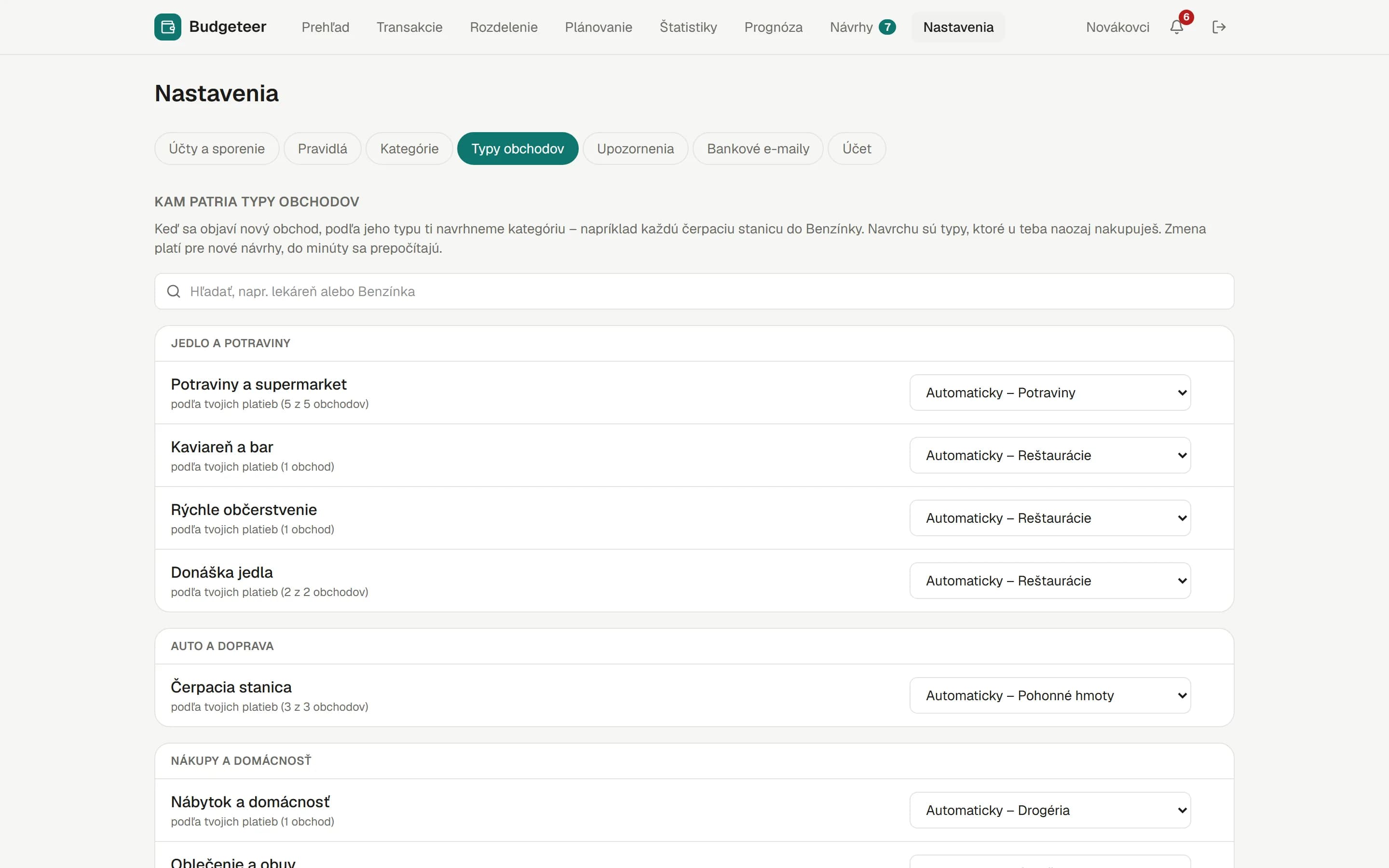This screenshot has width=1389, height=868.
Task: Open the Rýchle občerstvenie dropdown
Action: coord(1050,518)
